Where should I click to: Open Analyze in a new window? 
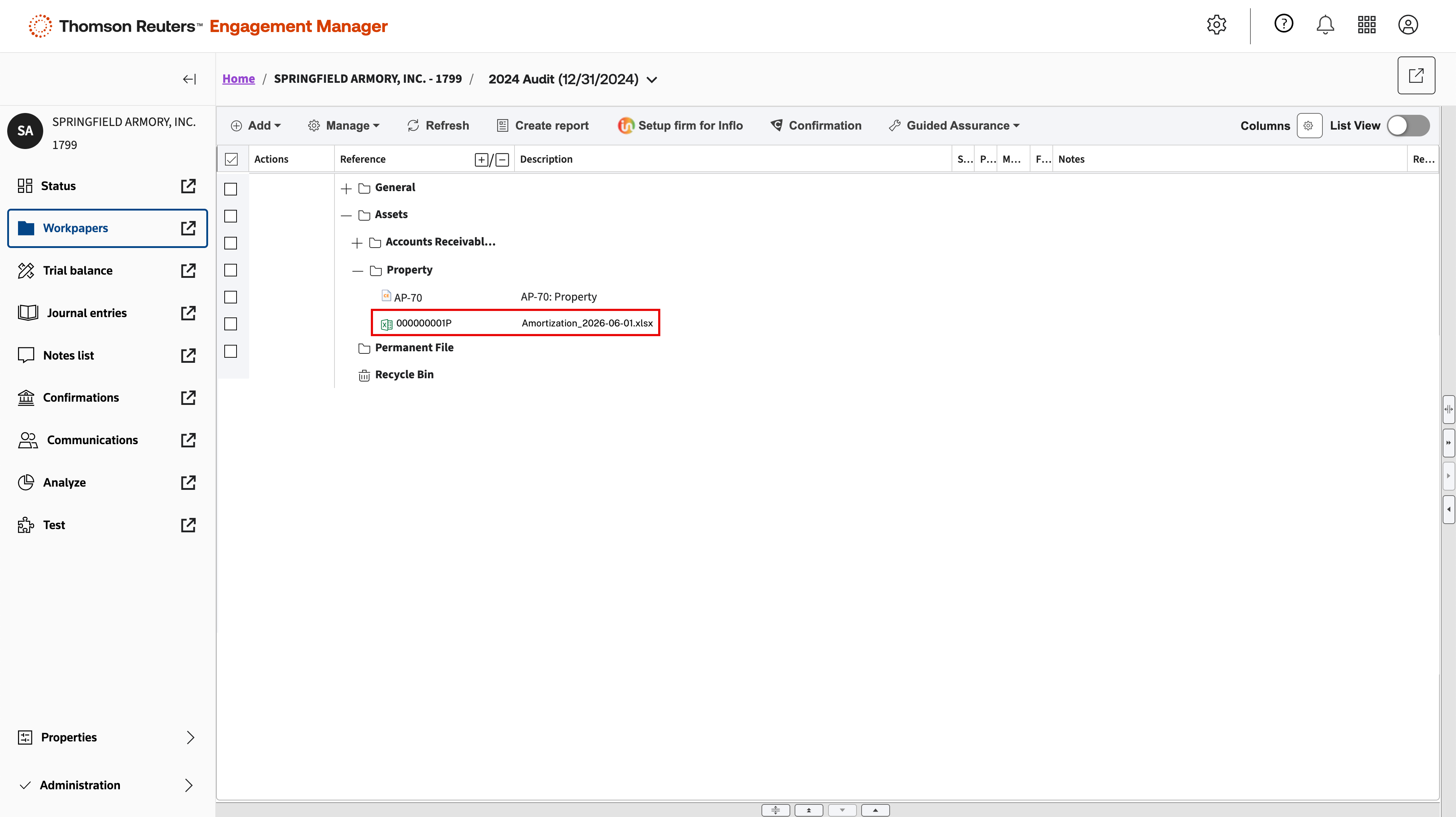pos(188,483)
